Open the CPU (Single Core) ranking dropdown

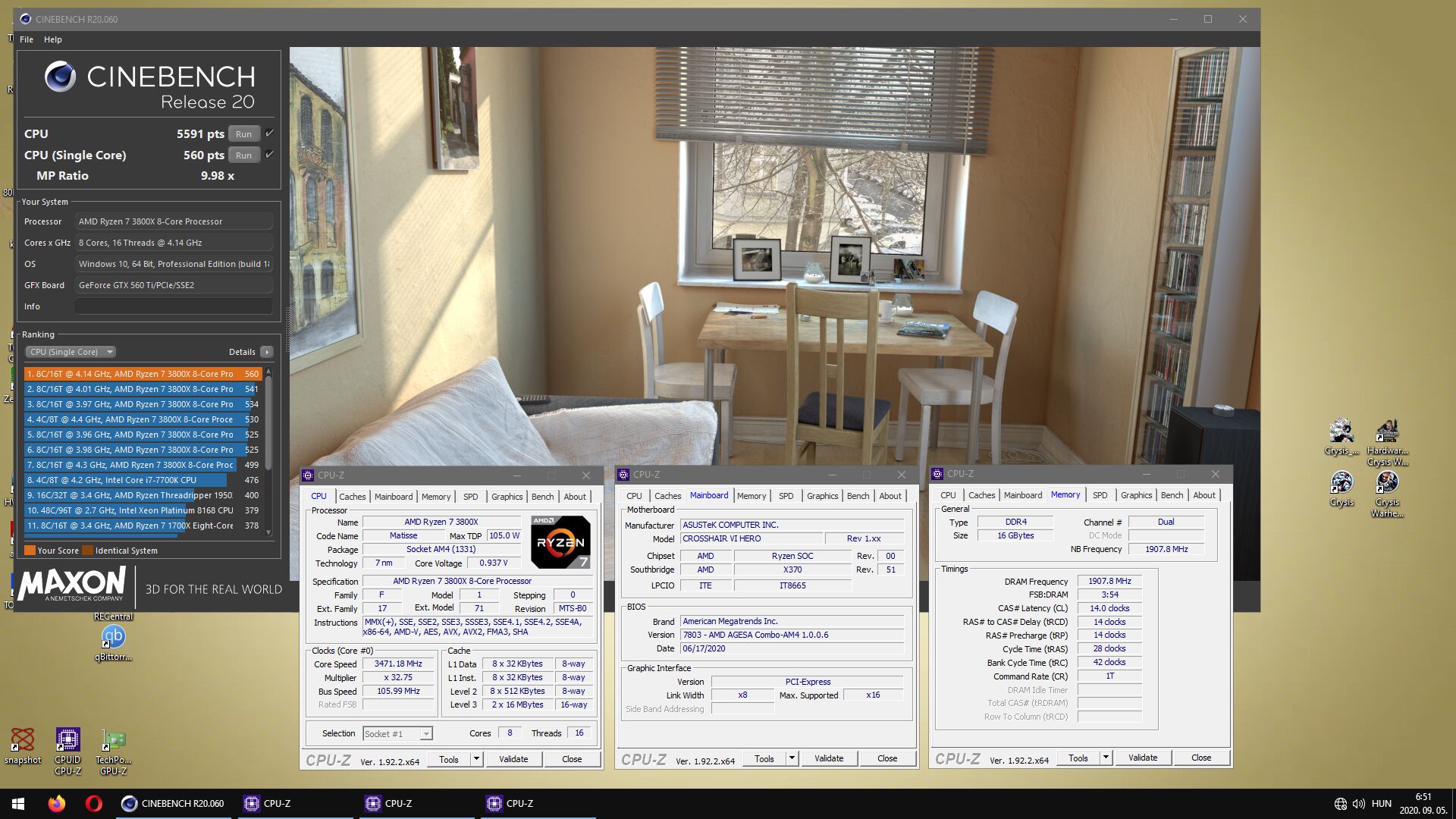tap(71, 352)
